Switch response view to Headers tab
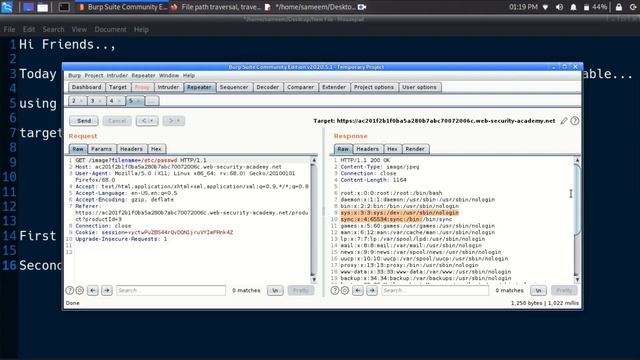The height and width of the screenshot is (360, 640). (367, 149)
